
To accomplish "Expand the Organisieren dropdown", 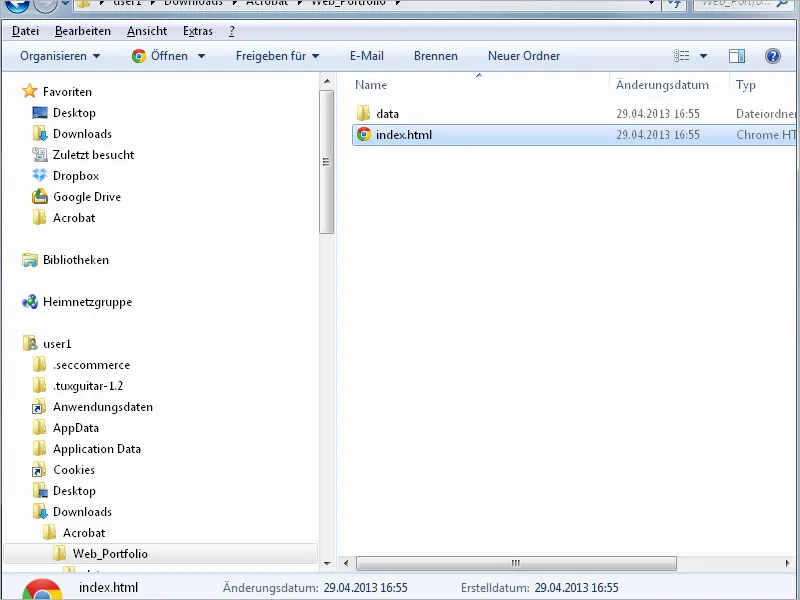I will click(x=60, y=56).
